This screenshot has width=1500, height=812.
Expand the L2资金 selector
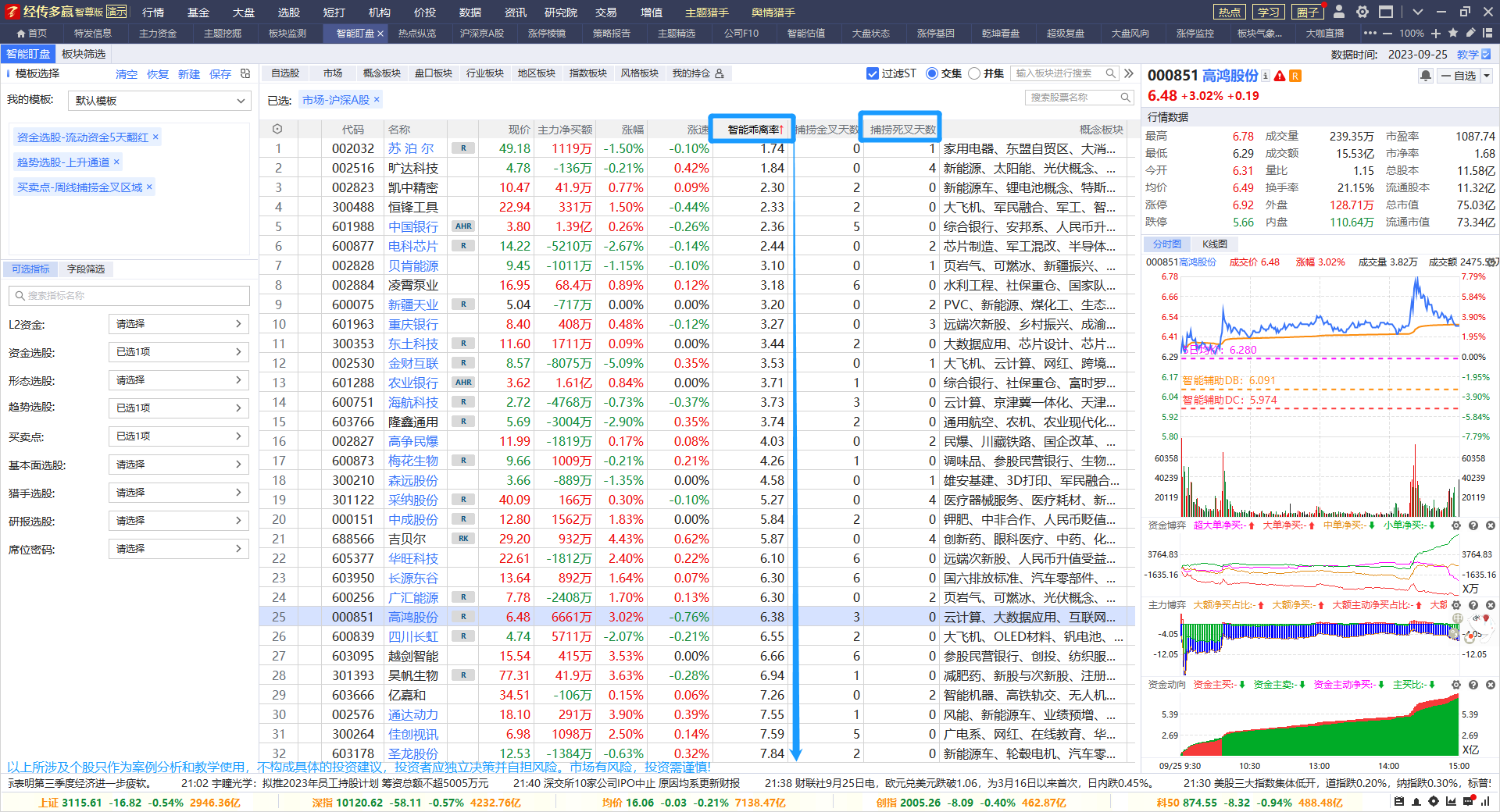click(178, 324)
